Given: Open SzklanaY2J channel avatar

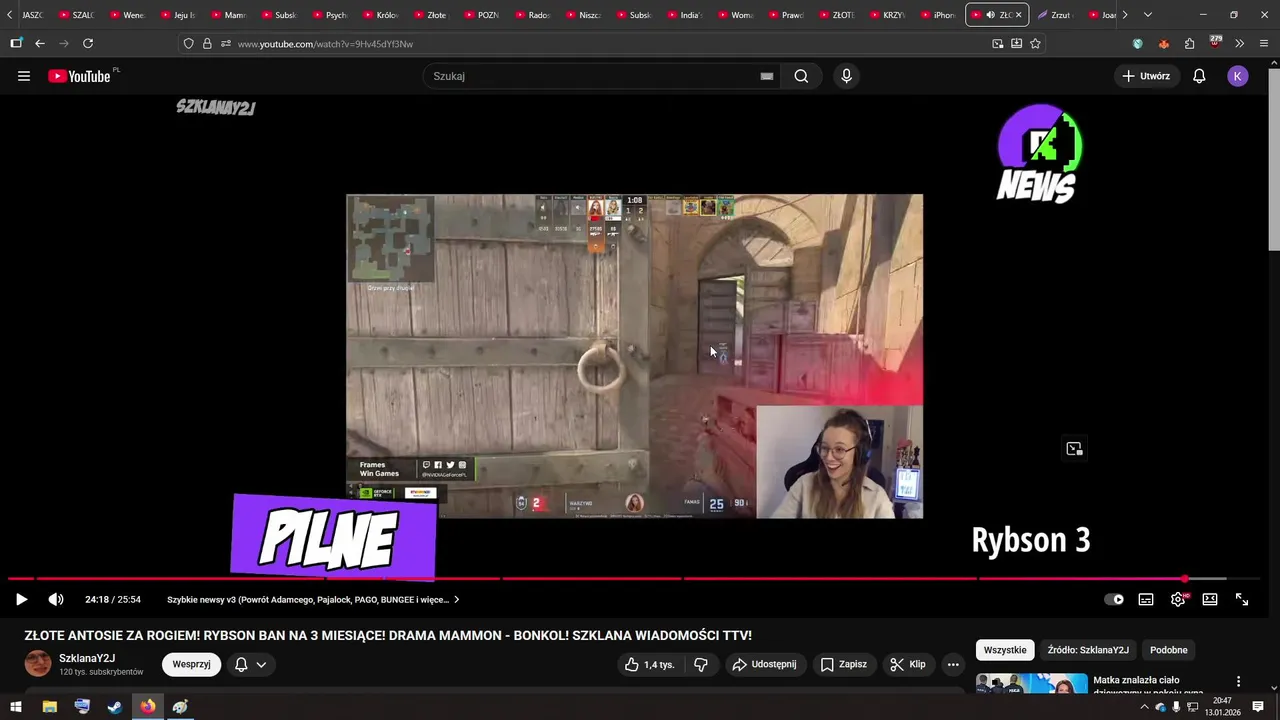Looking at the screenshot, I should [38, 664].
